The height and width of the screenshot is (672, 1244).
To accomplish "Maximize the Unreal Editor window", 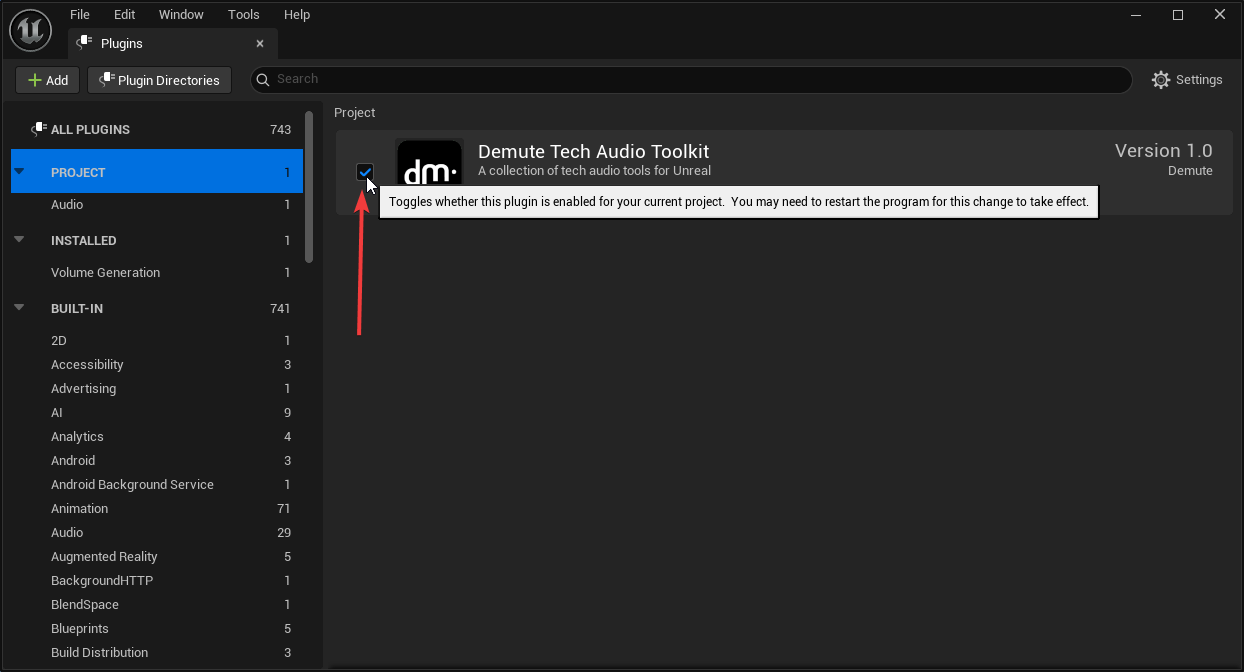I will click(1178, 15).
